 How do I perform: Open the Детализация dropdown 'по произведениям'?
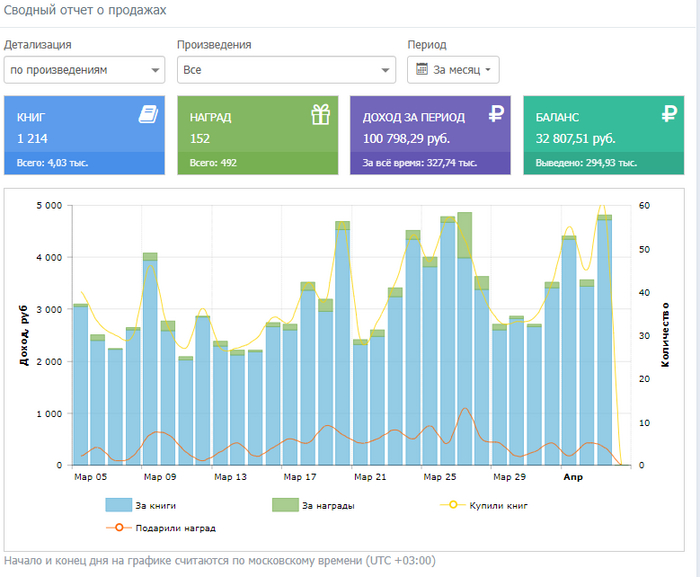tap(84, 70)
